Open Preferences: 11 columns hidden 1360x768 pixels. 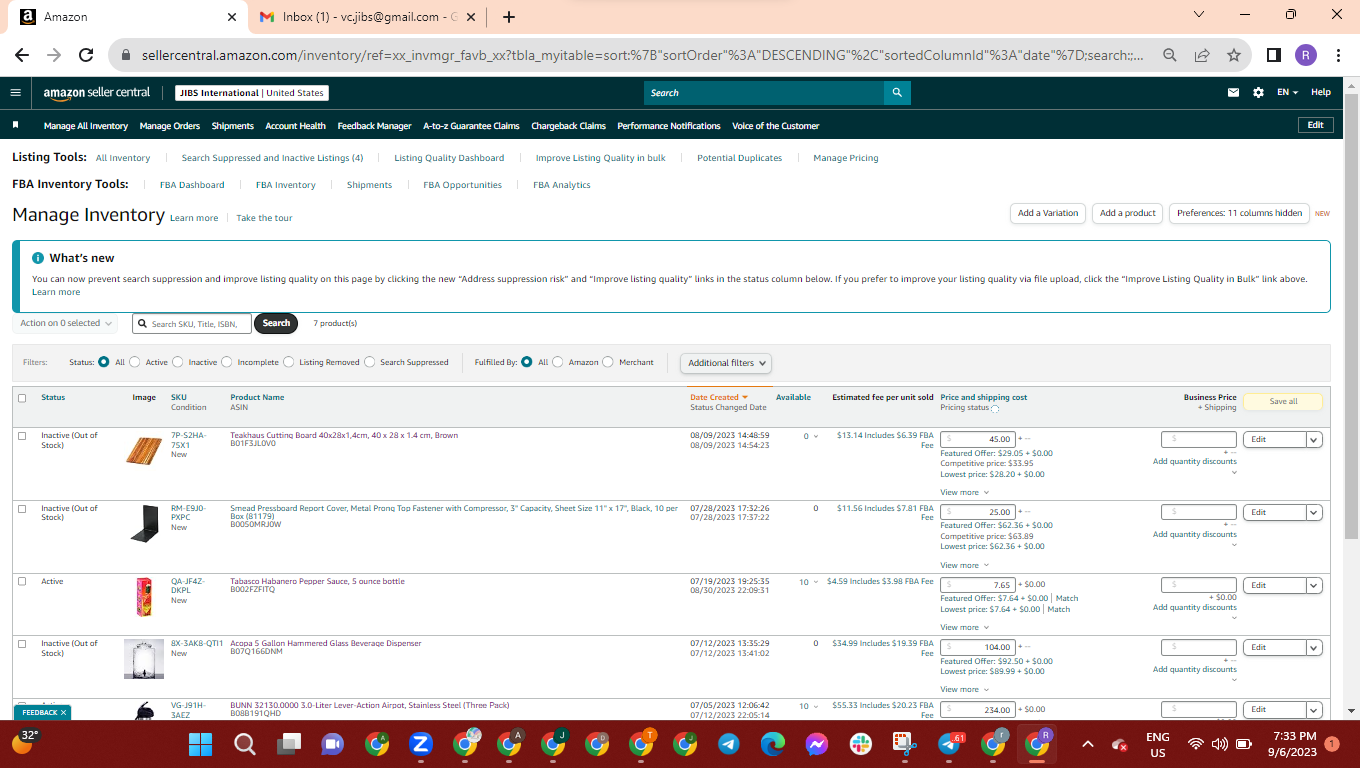coord(1239,213)
